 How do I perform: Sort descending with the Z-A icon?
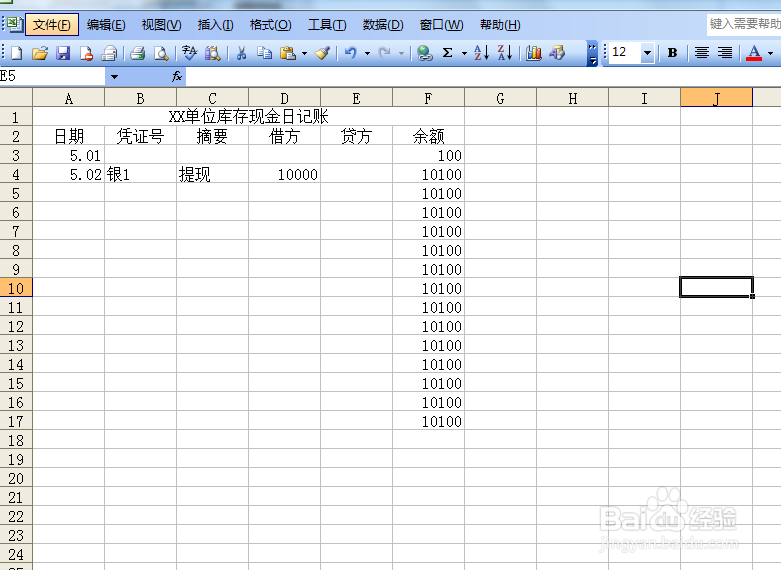(505, 53)
